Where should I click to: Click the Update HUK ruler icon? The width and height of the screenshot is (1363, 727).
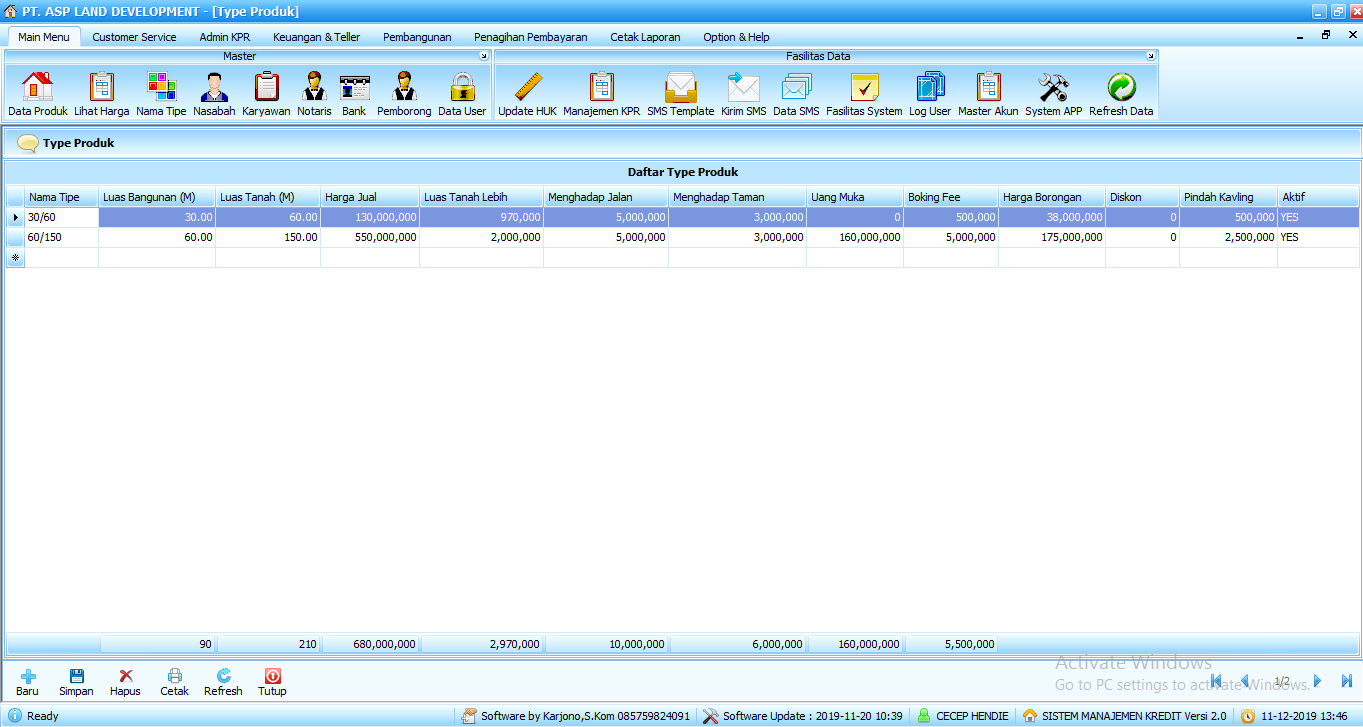pyautogui.click(x=527, y=94)
